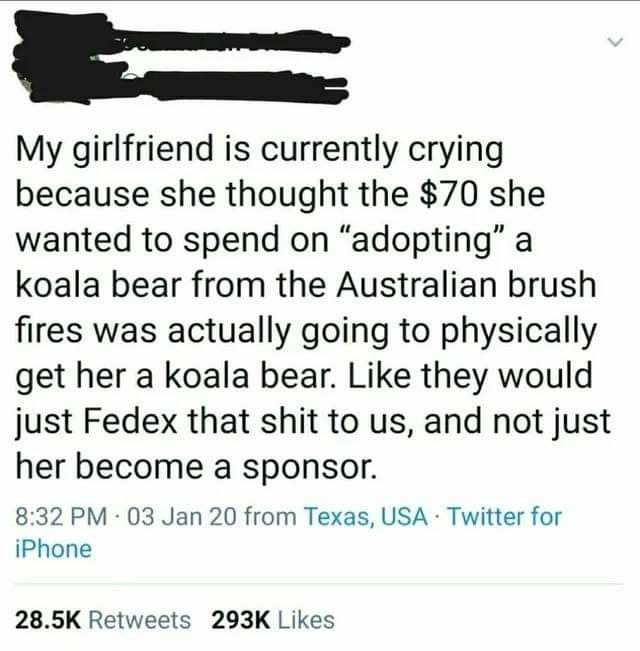
Task: Click the word sponsor ending the tweet
Action: click(310, 468)
